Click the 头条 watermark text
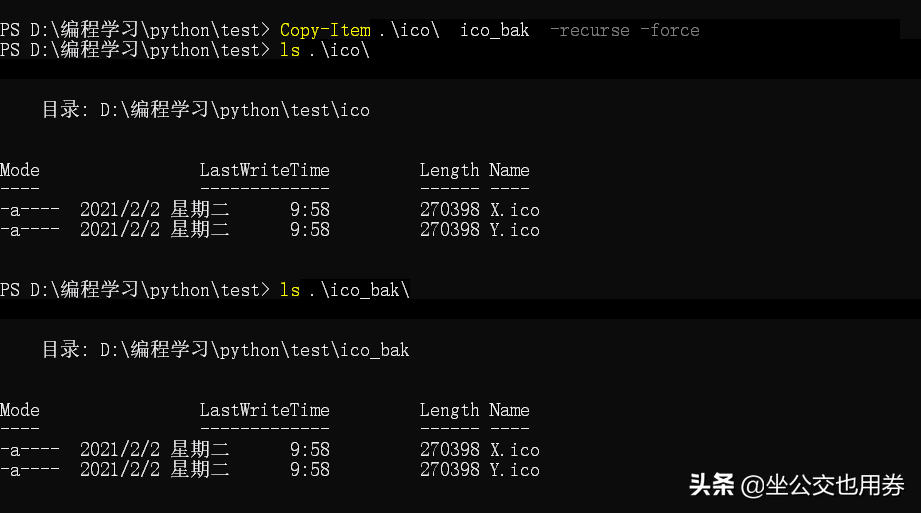The image size is (921, 513). 712,486
